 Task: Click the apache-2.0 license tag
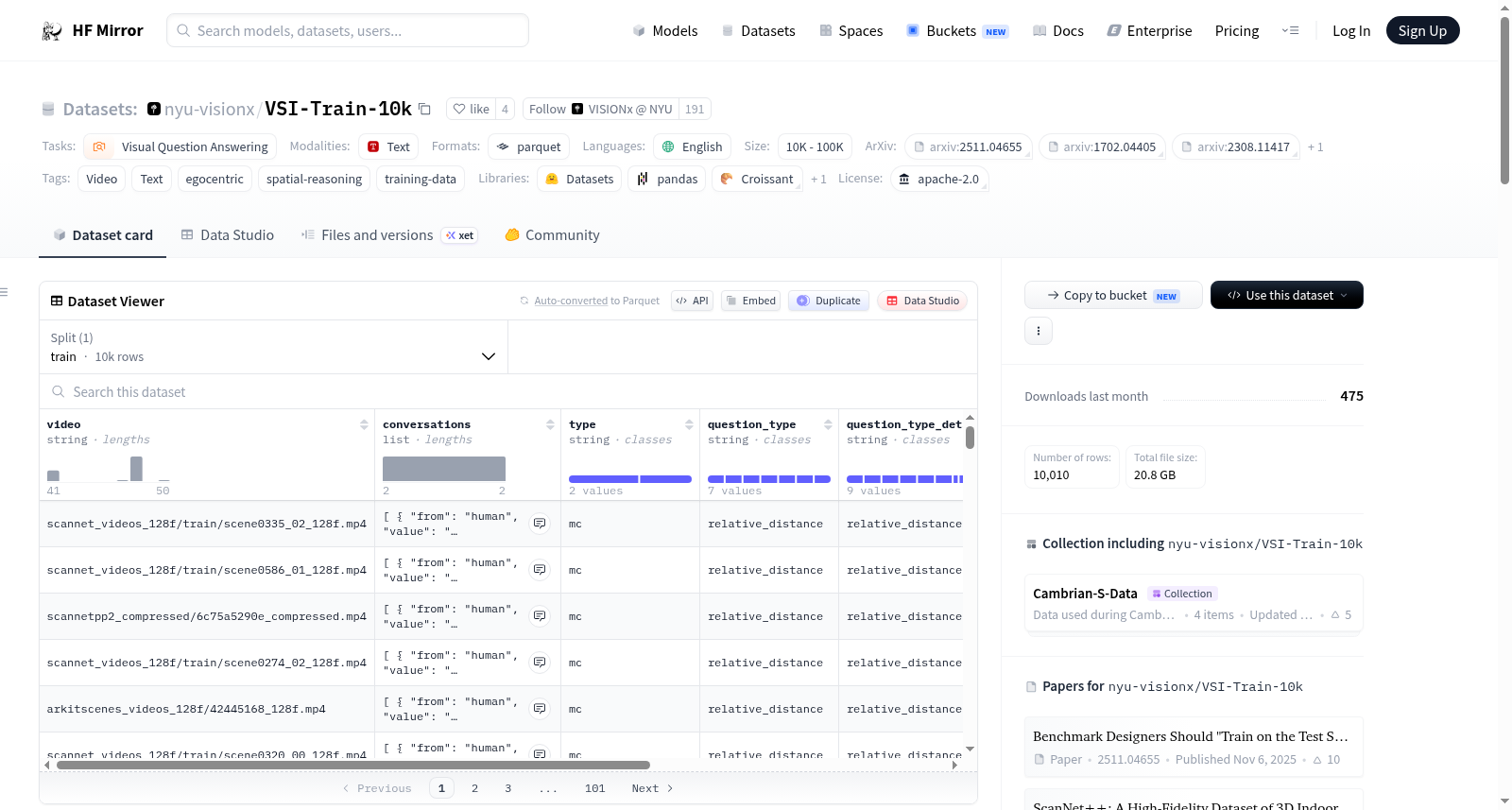tap(939, 179)
